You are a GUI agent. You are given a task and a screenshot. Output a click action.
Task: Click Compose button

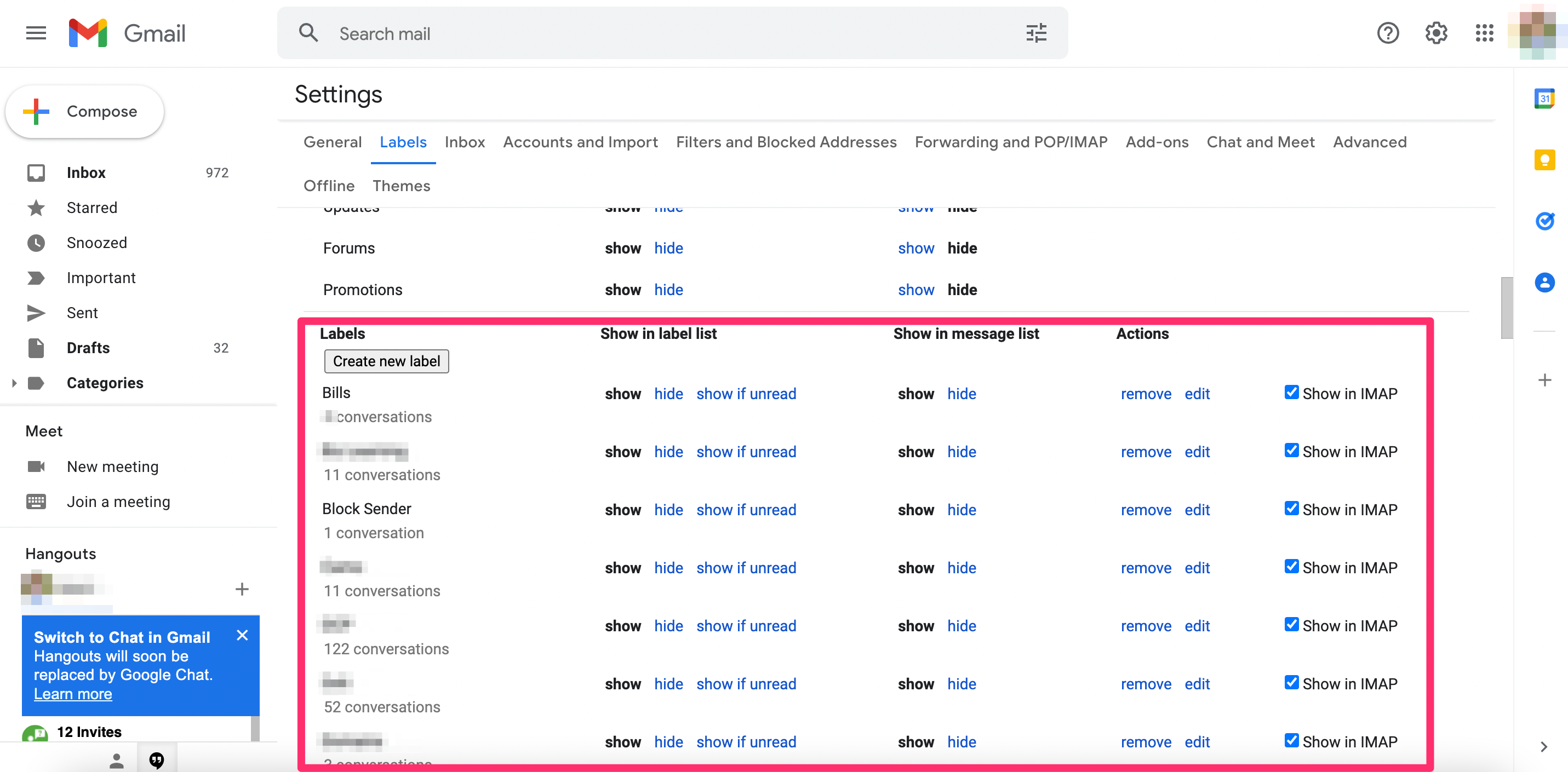84,111
